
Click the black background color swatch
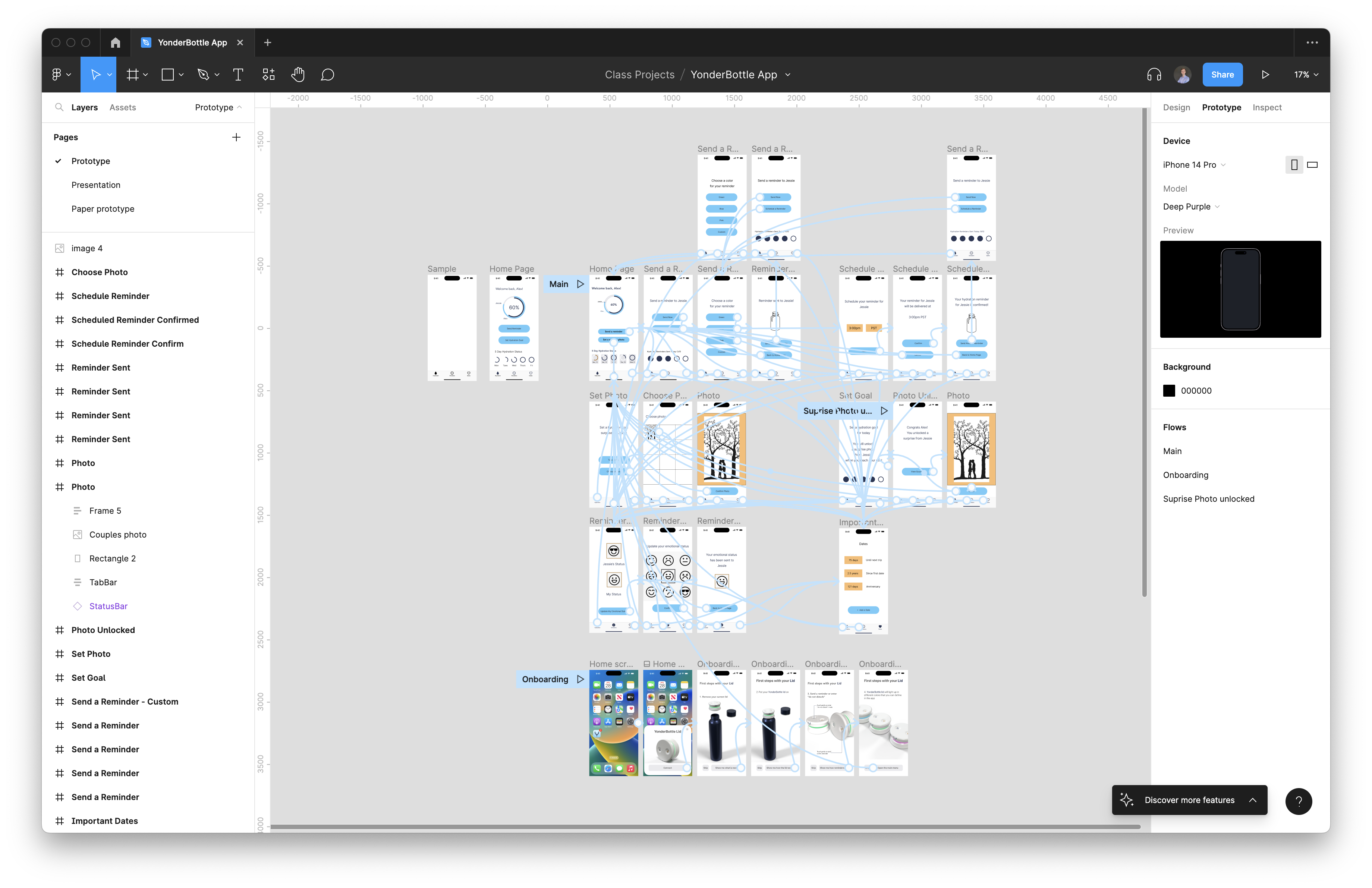pyautogui.click(x=1168, y=391)
